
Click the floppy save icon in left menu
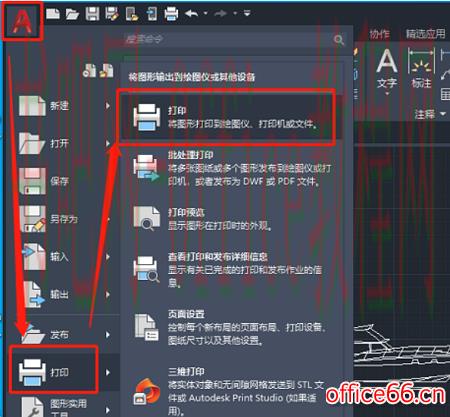pos(32,181)
